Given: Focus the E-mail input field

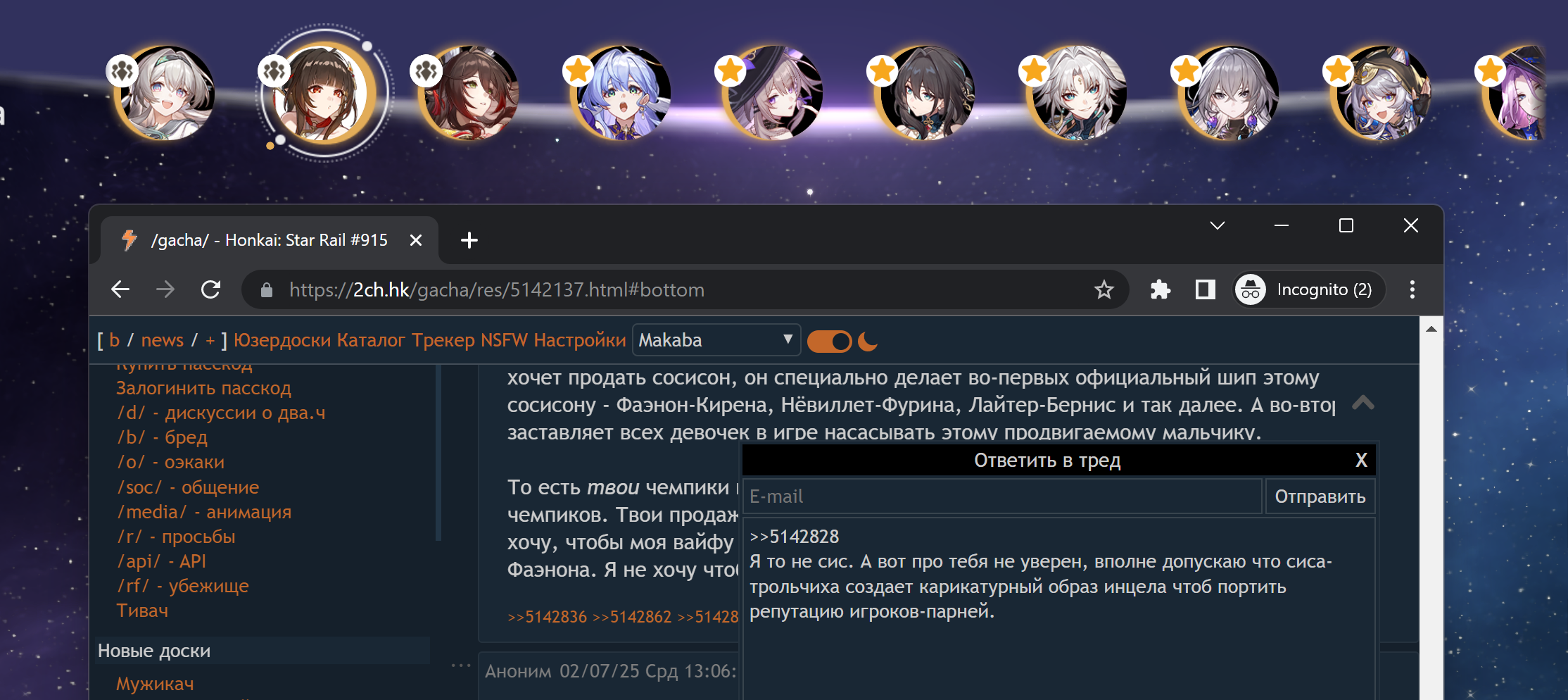Looking at the screenshot, I should pyautogui.click(x=1003, y=496).
